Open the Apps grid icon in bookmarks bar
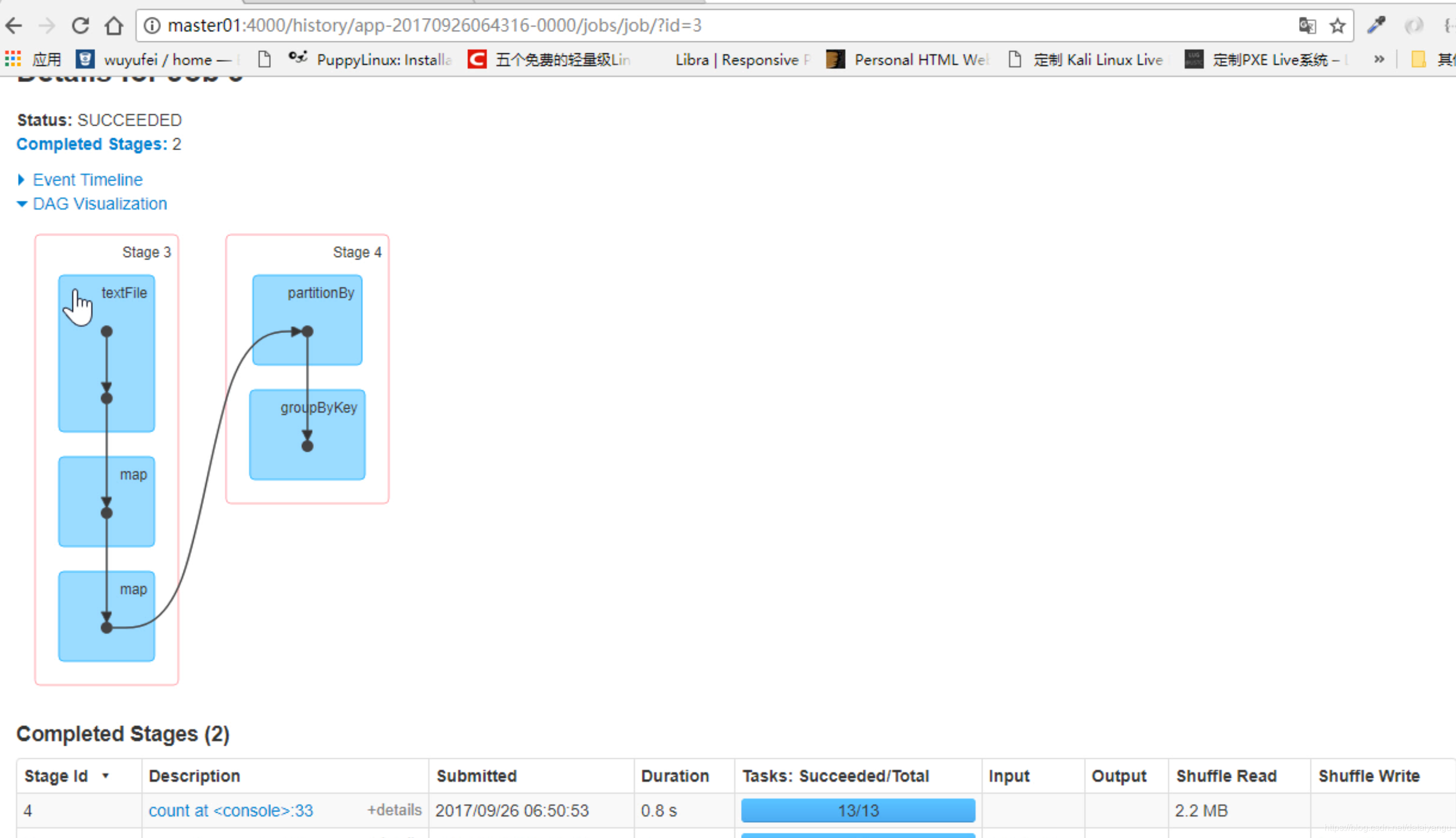1456x838 pixels. 12,59
